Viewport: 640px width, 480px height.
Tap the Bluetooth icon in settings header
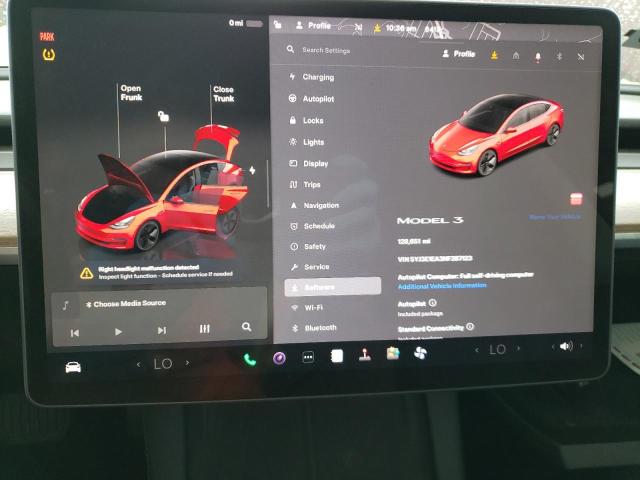[559, 56]
